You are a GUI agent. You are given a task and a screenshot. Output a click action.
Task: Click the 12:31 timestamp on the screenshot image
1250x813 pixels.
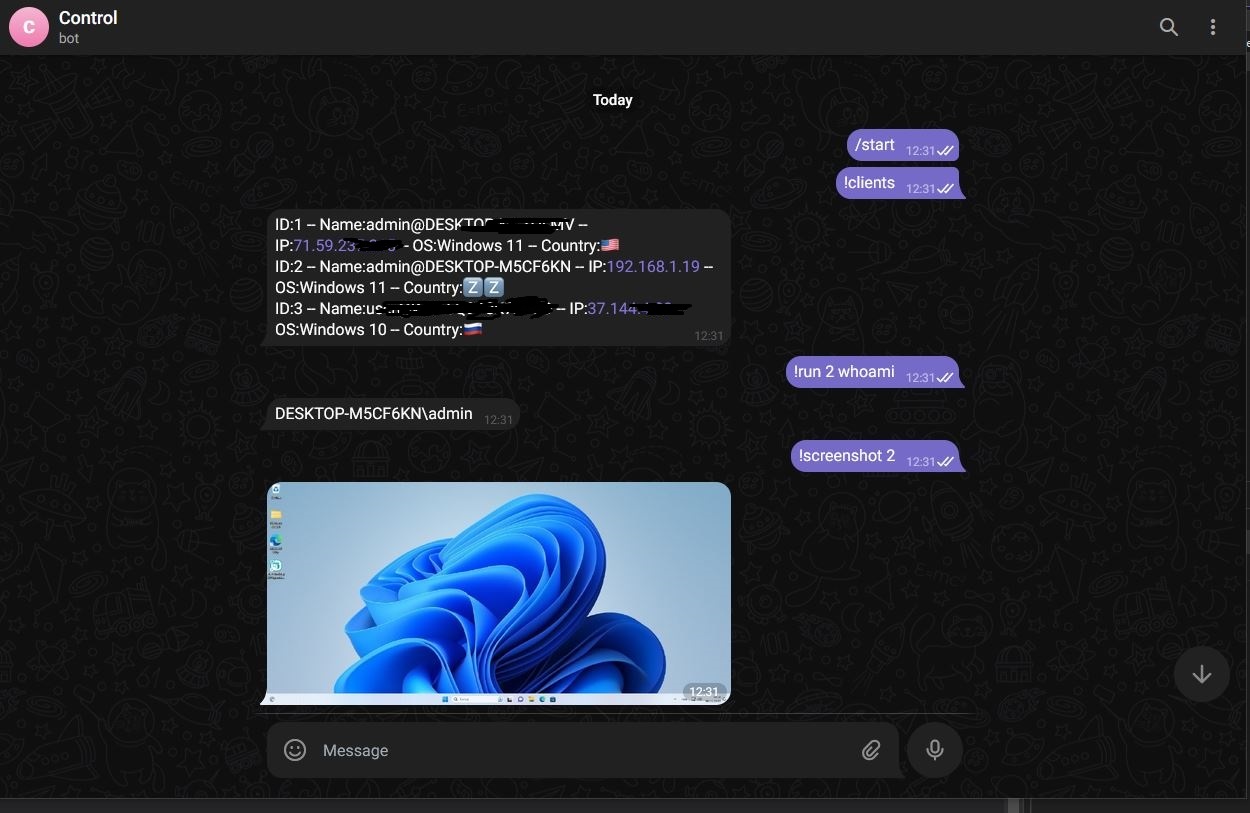[x=704, y=692]
